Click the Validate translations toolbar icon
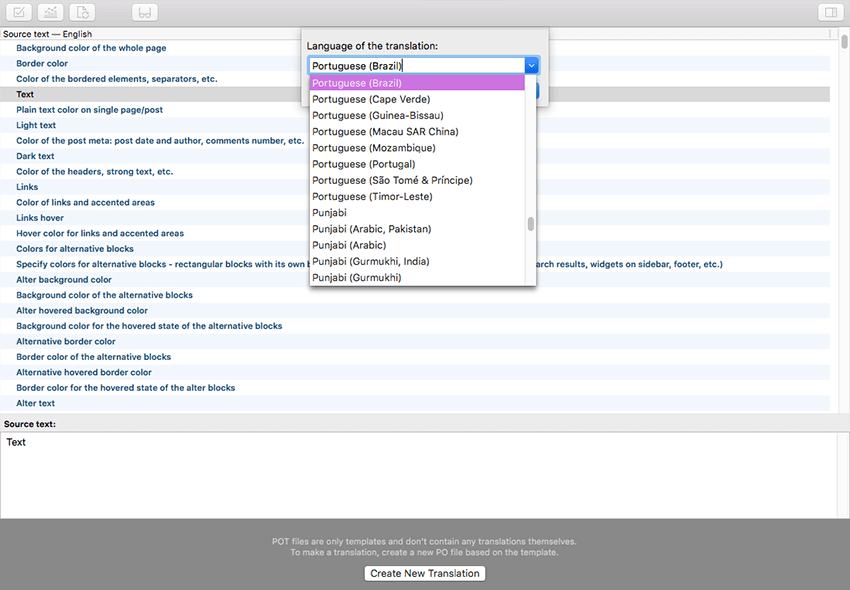The width and height of the screenshot is (850, 590). pos(20,13)
